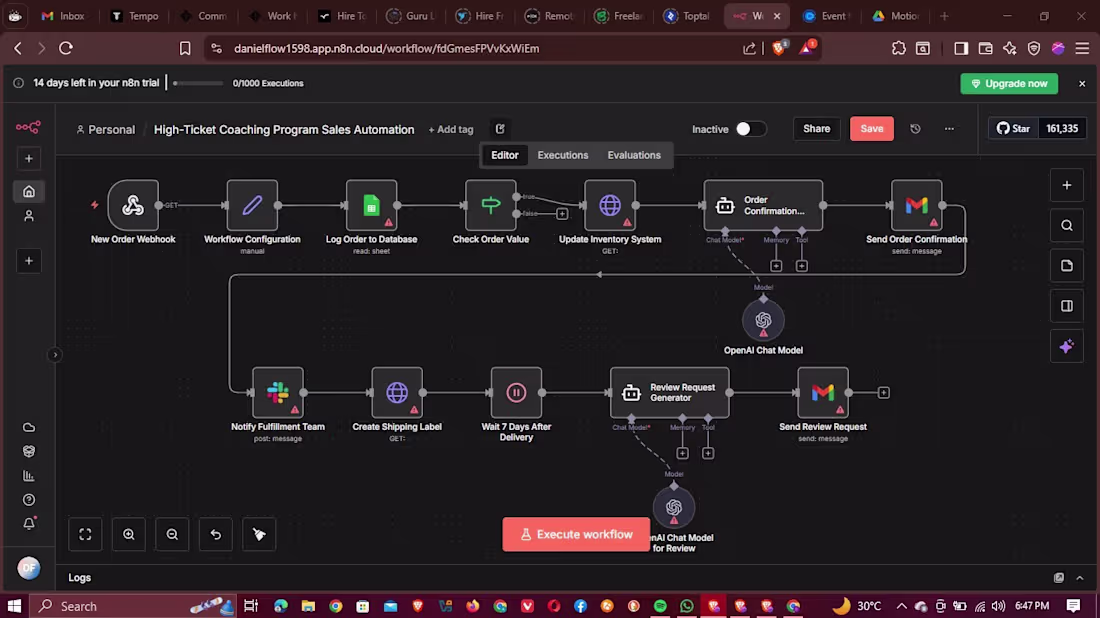1100x618 pixels.
Task: Select the Order Confirmation agent node
Action: 763,206
